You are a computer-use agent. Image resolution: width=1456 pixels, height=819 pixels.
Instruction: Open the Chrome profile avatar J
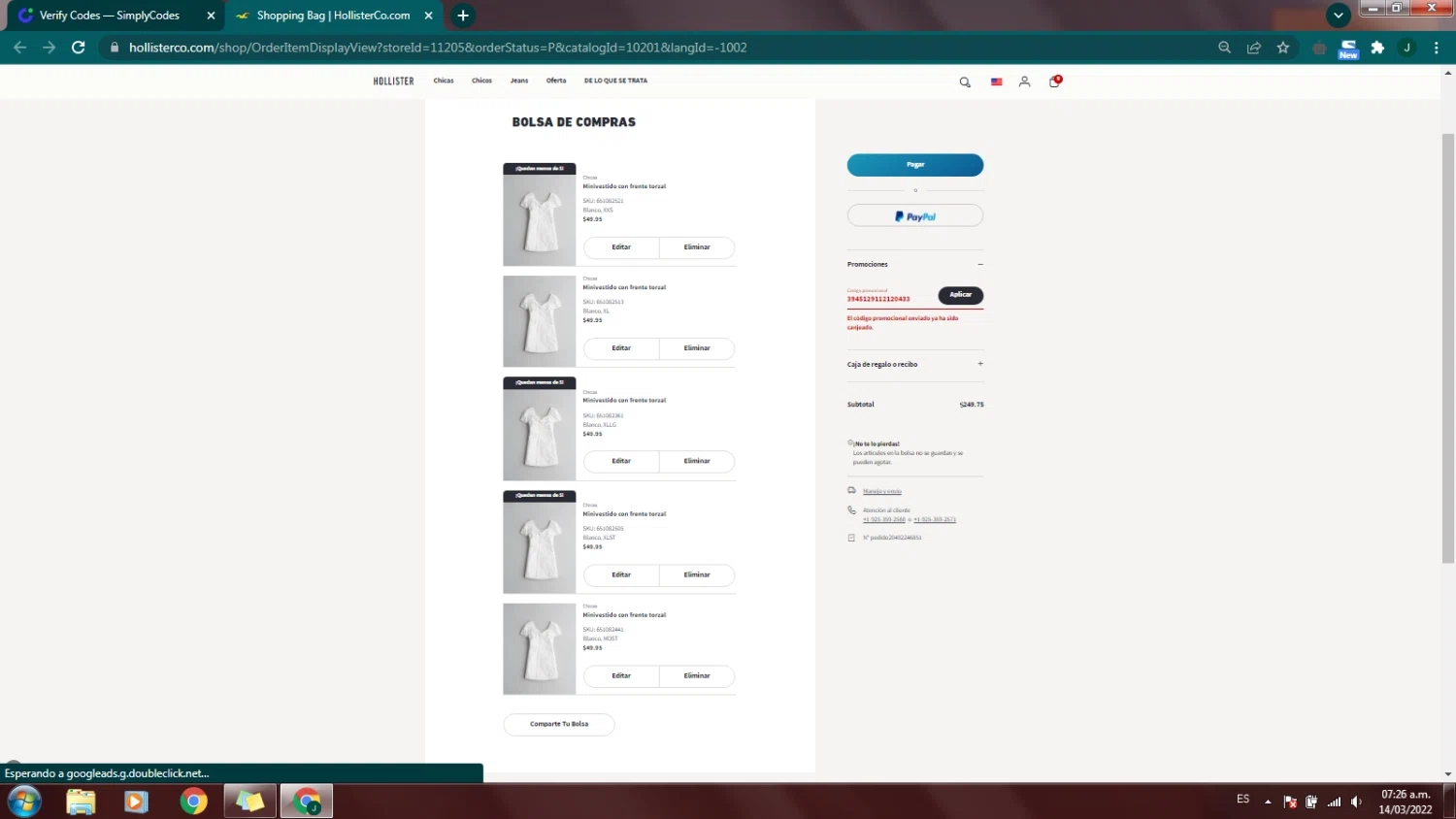coord(1406,48)
